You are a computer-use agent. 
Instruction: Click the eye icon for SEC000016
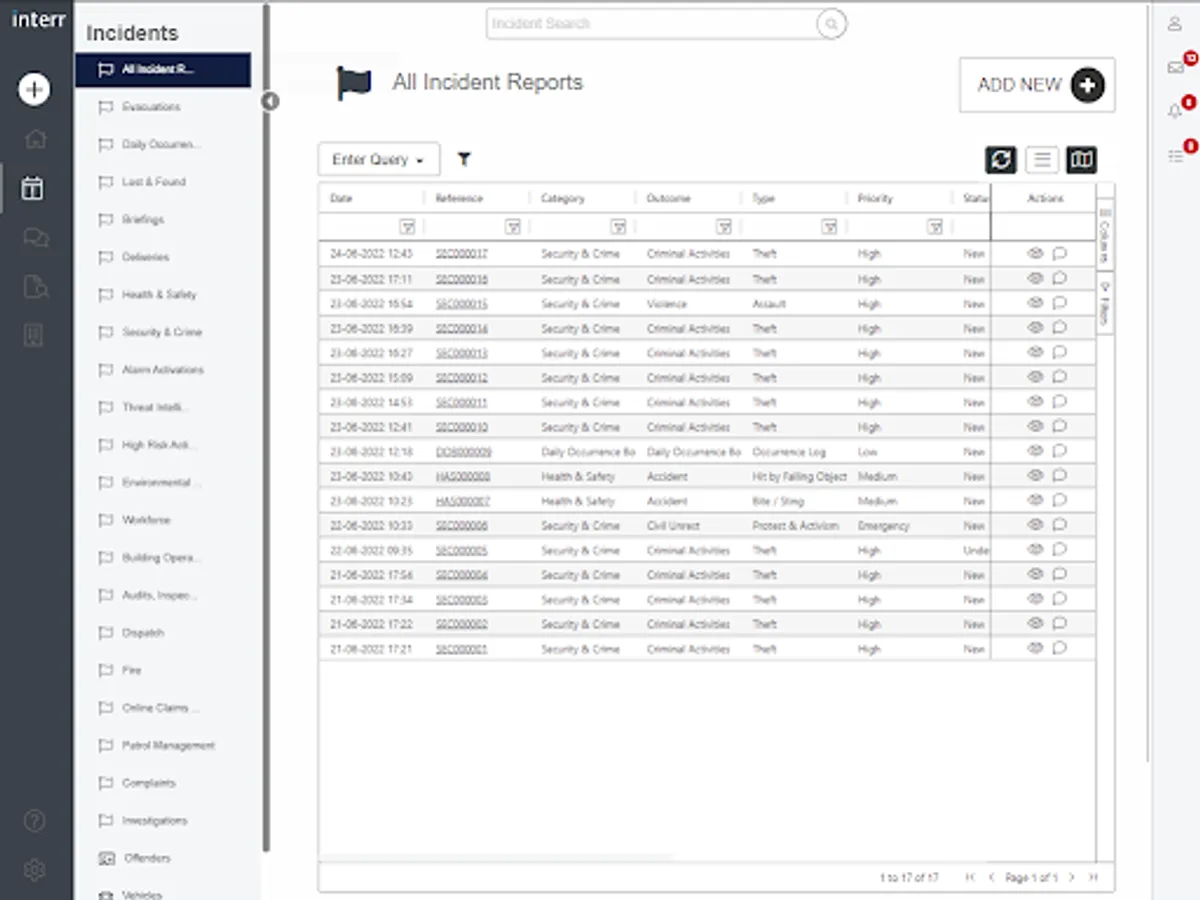tap(1035, 279)
